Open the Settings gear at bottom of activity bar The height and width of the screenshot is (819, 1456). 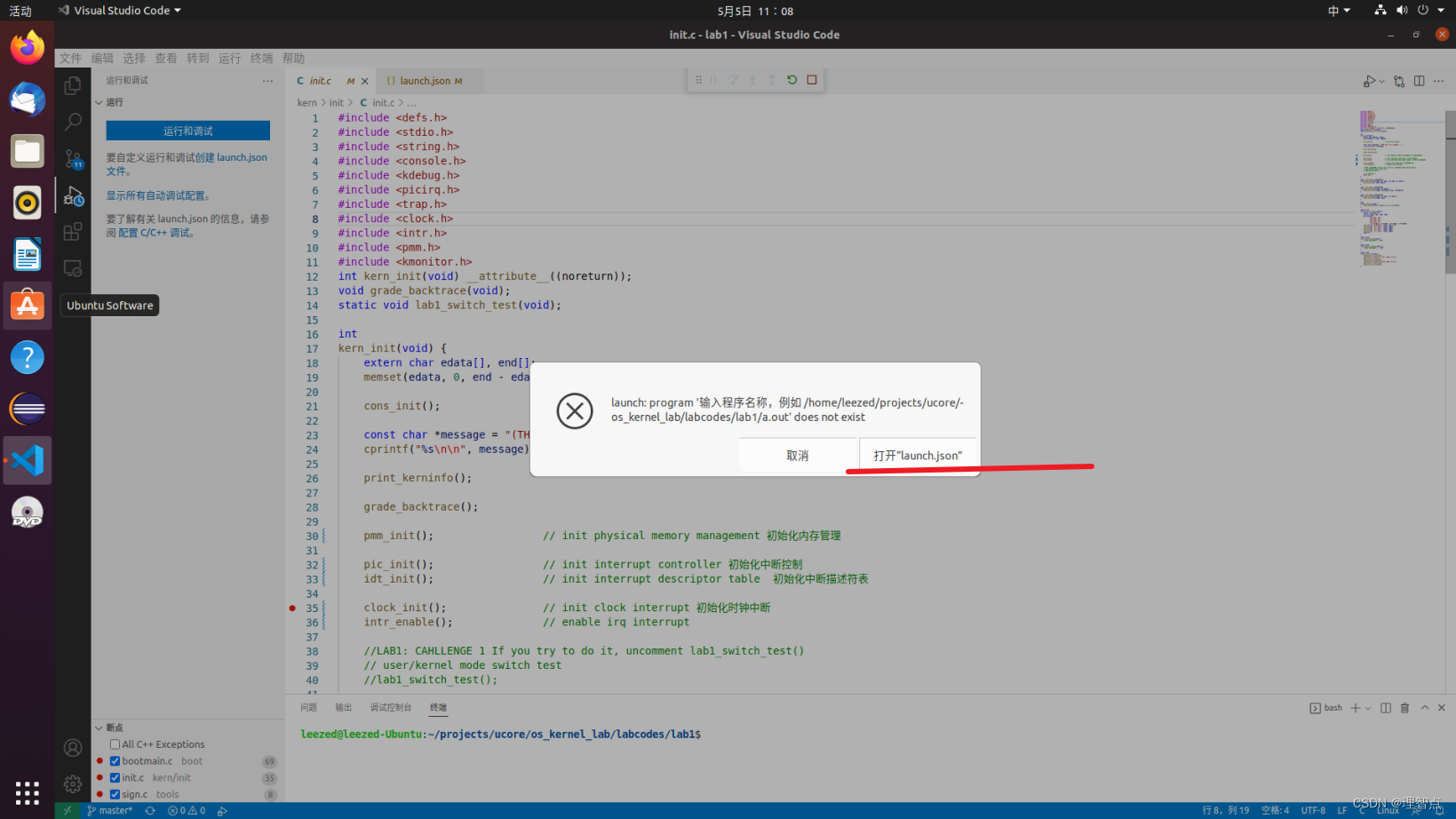[72, 783]
